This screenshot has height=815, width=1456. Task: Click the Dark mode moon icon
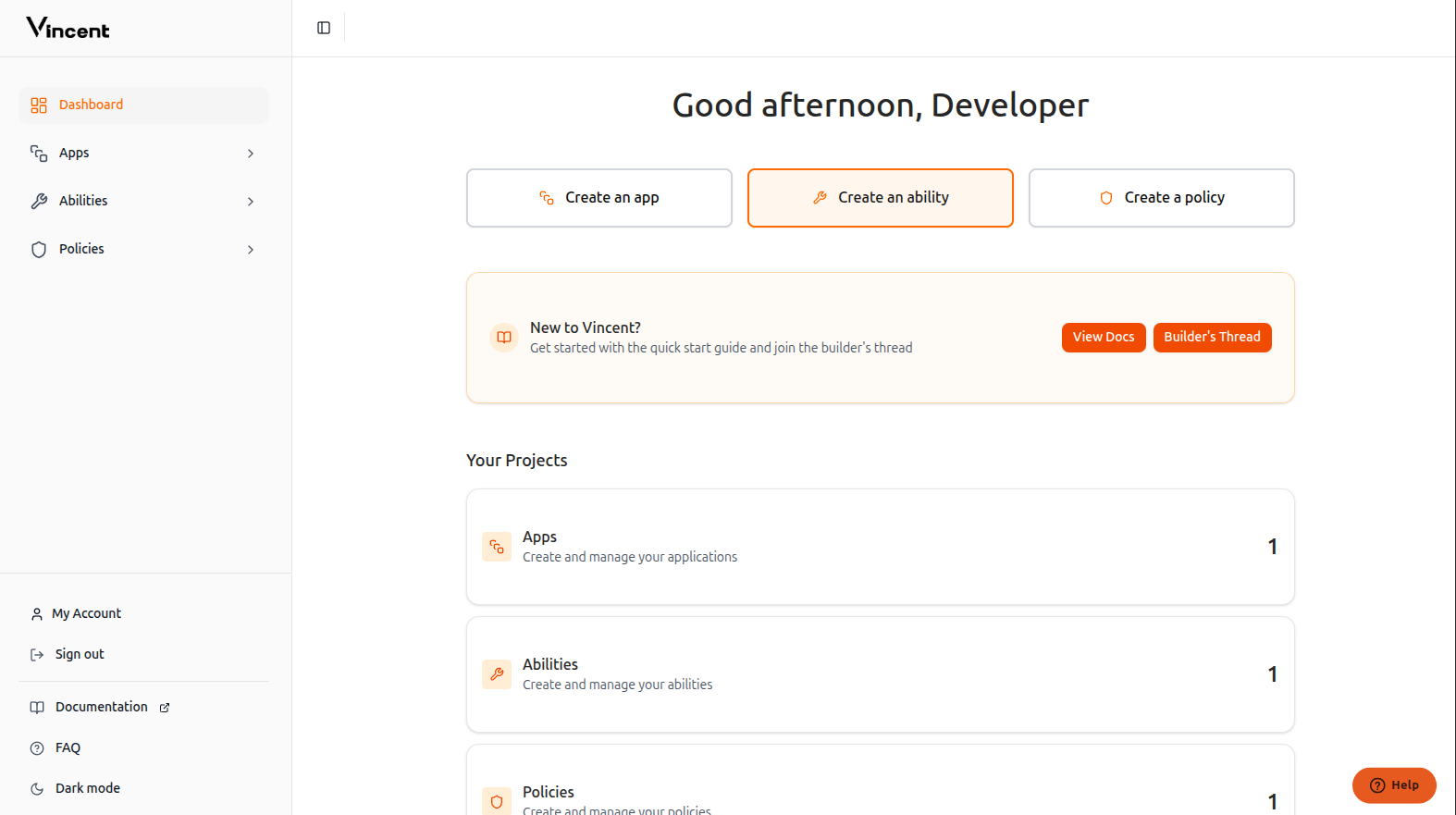coord(37,789)
